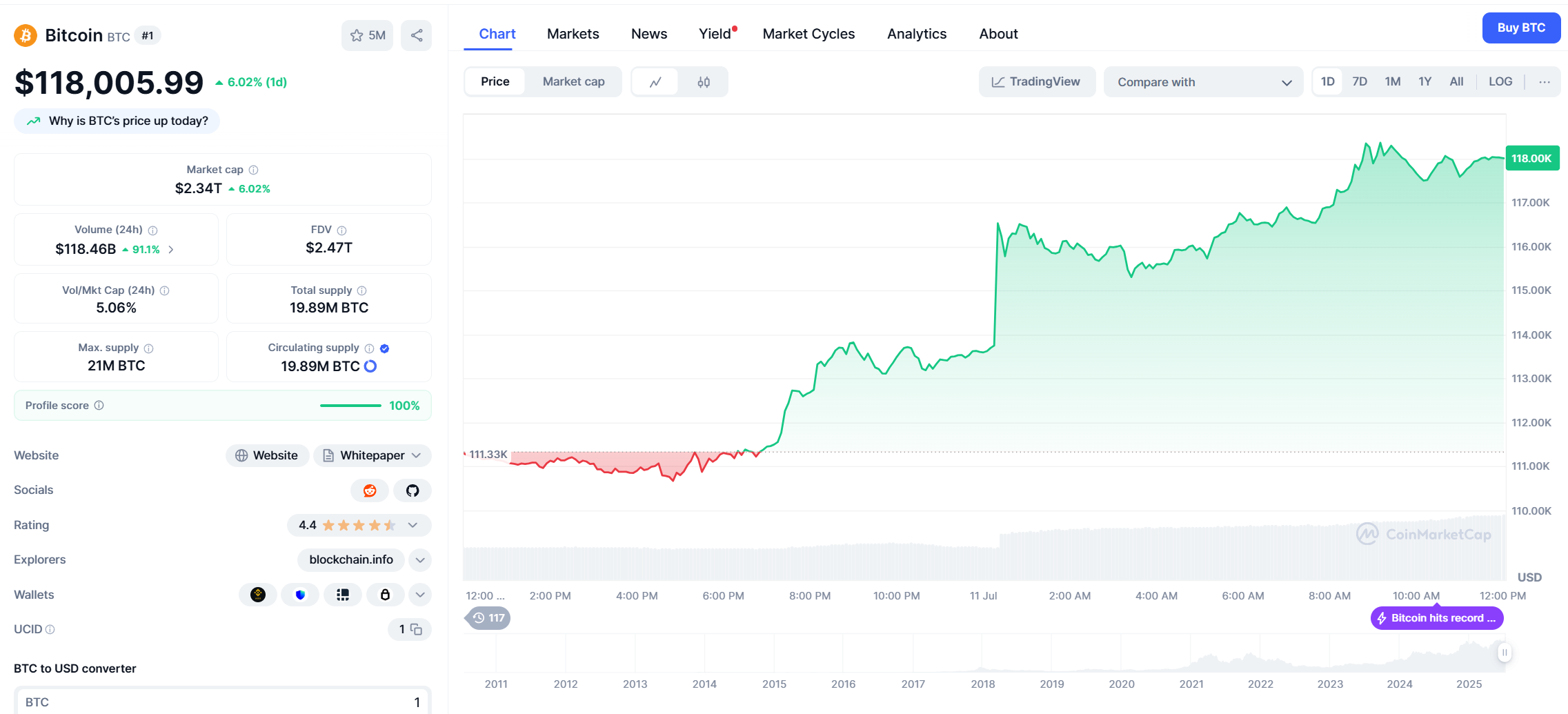Open the Bitcoin Website link

(267, 455)
